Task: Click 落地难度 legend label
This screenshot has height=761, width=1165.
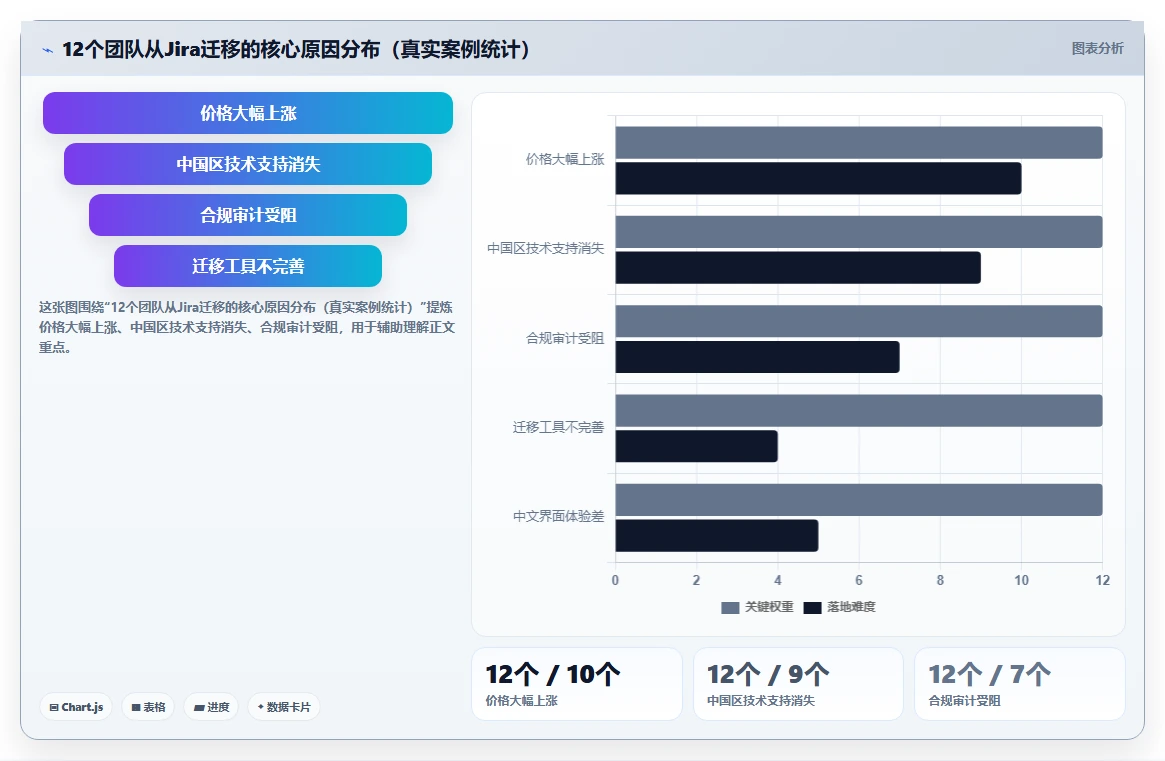Action: 851,607
